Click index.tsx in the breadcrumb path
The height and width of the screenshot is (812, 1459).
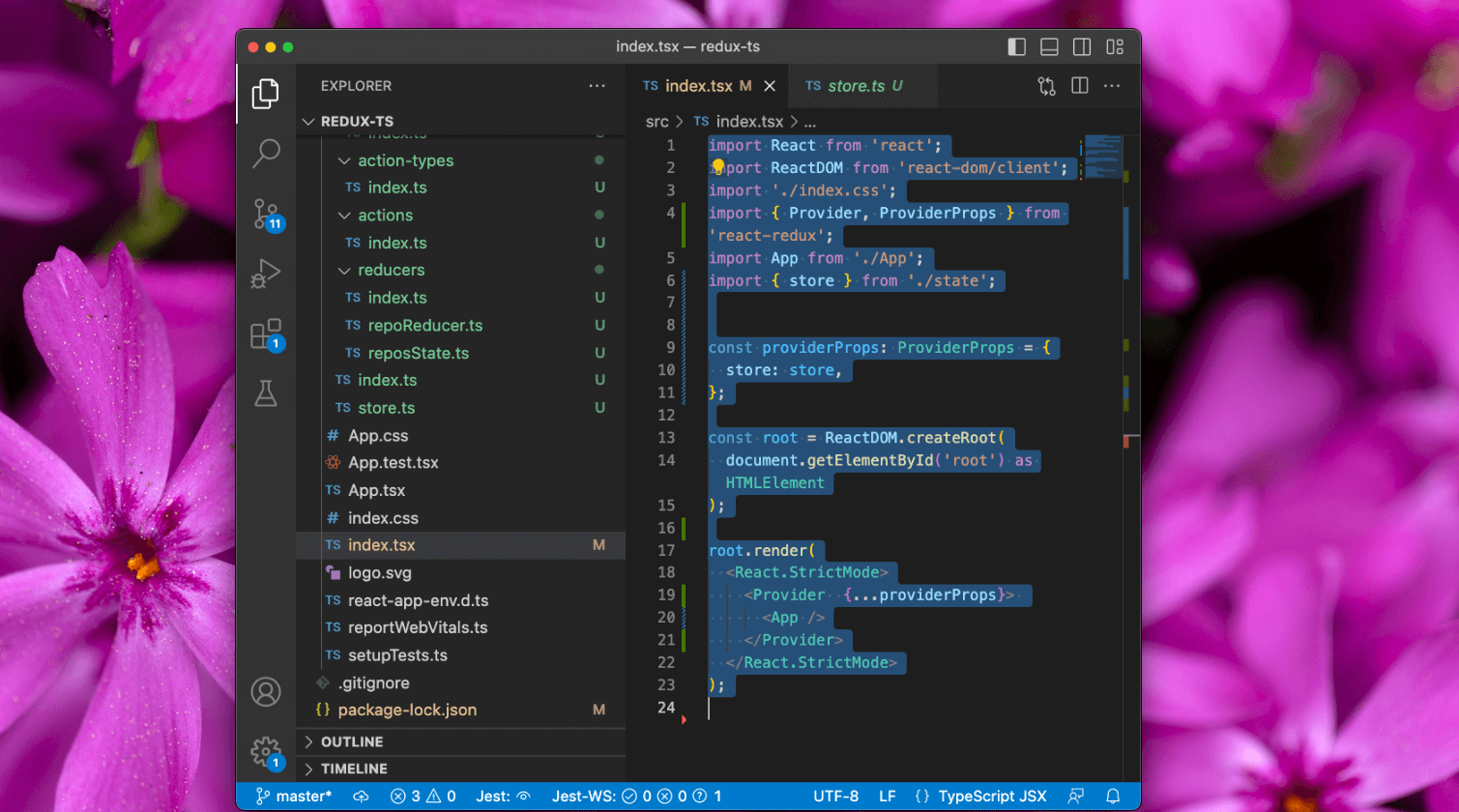[749, 122]
